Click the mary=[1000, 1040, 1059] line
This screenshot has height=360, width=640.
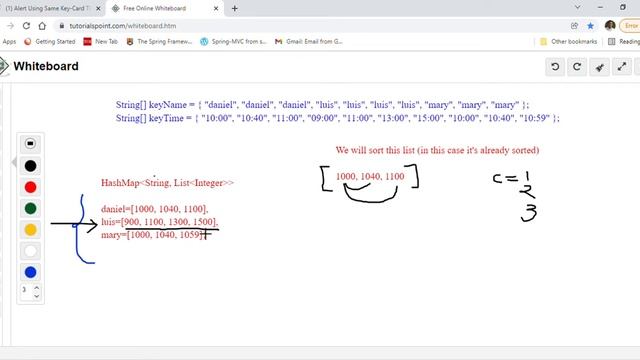(x=153, y=235)
